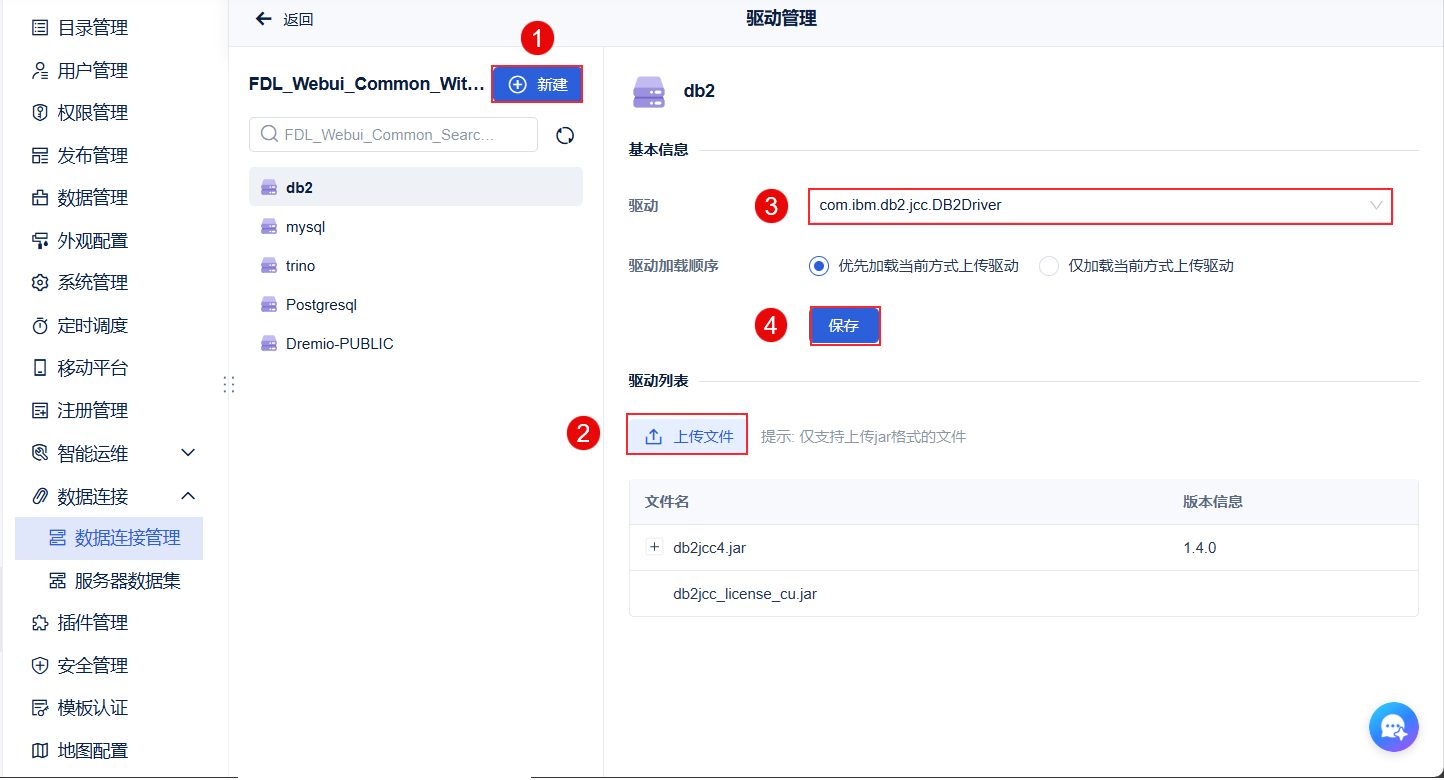Expand the db2jcc4.jar row with plus icon
The image size is (1444, 780).
coord(655,547)
